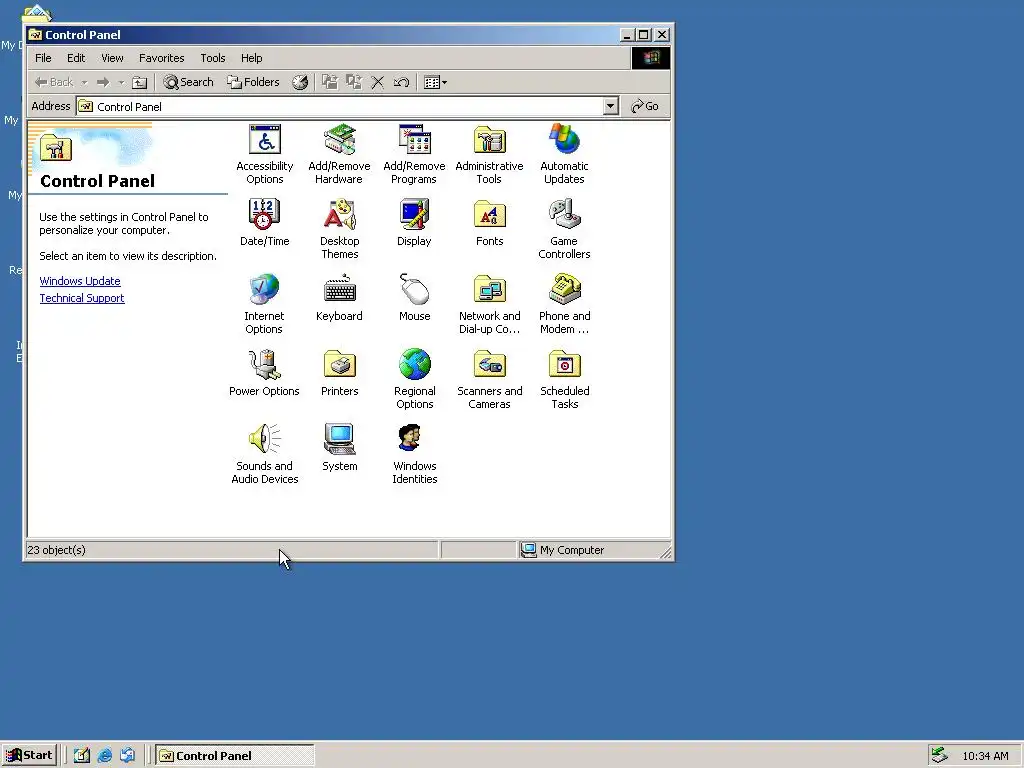
Task: Open Network and Dial-up Connections
Action: 489,304
